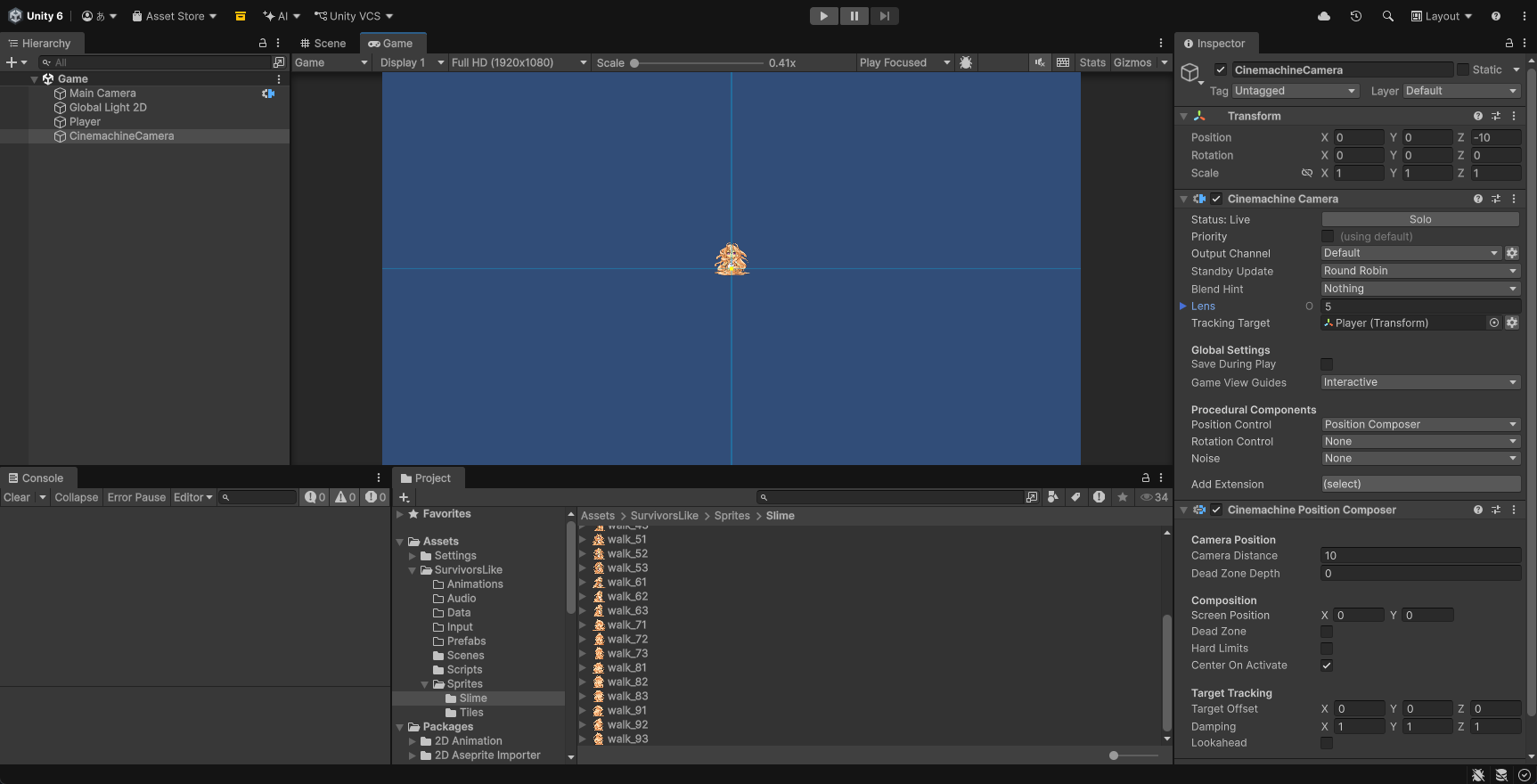1537x784 pixels.
Task: Toggle the CinemachineCamera object active checkbox
Action: (1221, 69)
